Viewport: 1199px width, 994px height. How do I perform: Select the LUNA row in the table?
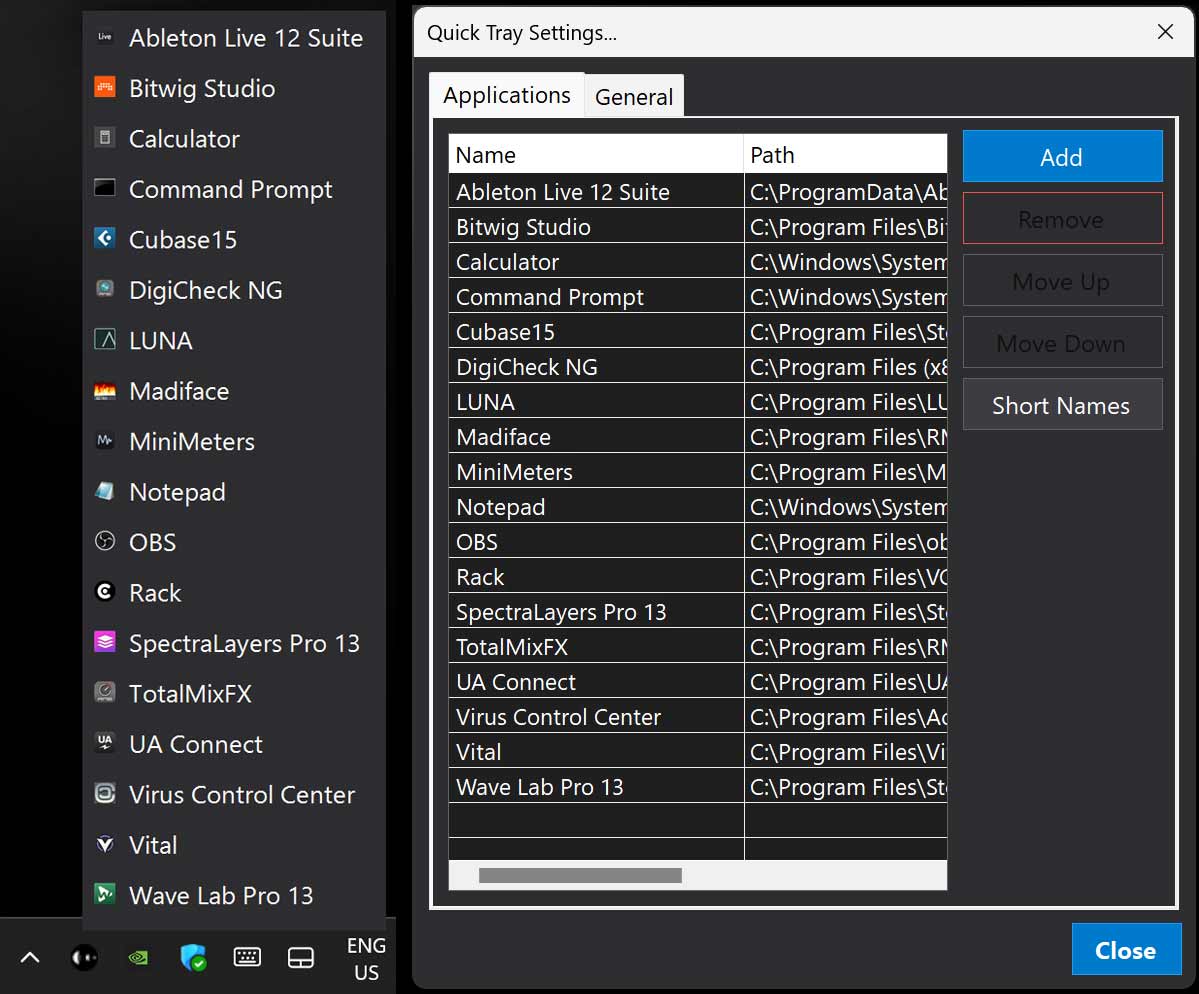click(x=697, y=401)
